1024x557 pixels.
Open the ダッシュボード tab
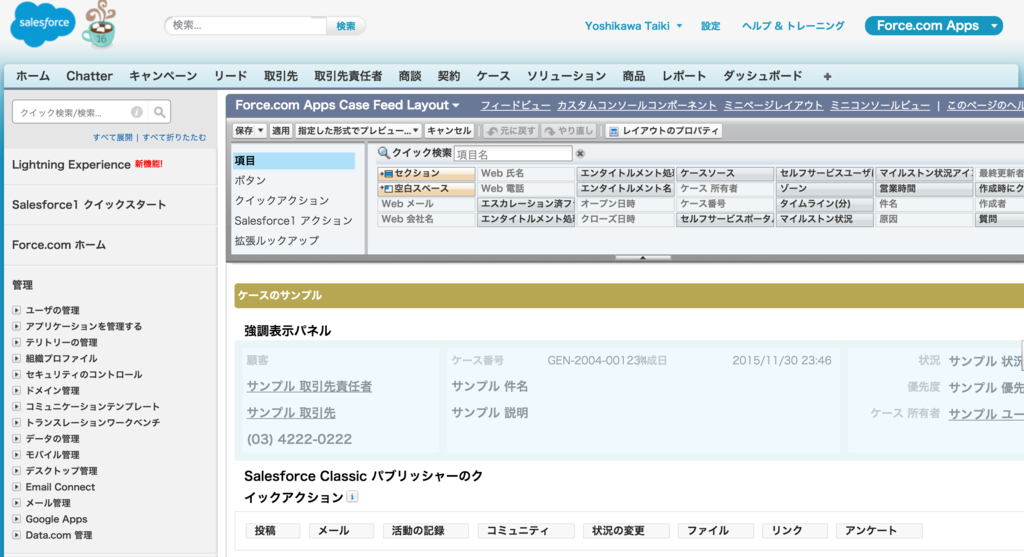coord(762,76)
